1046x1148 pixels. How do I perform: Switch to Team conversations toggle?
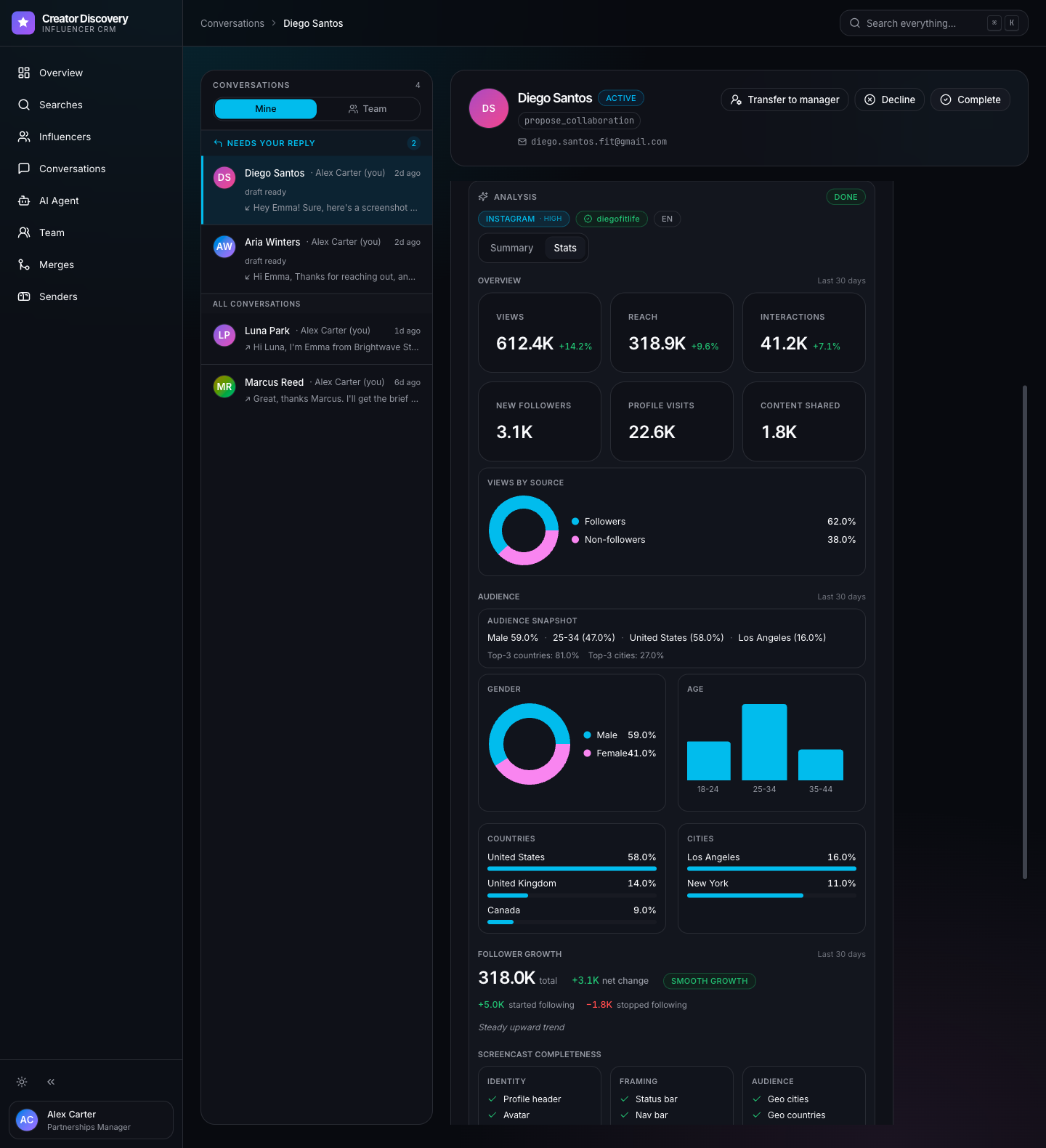(368, 109)
